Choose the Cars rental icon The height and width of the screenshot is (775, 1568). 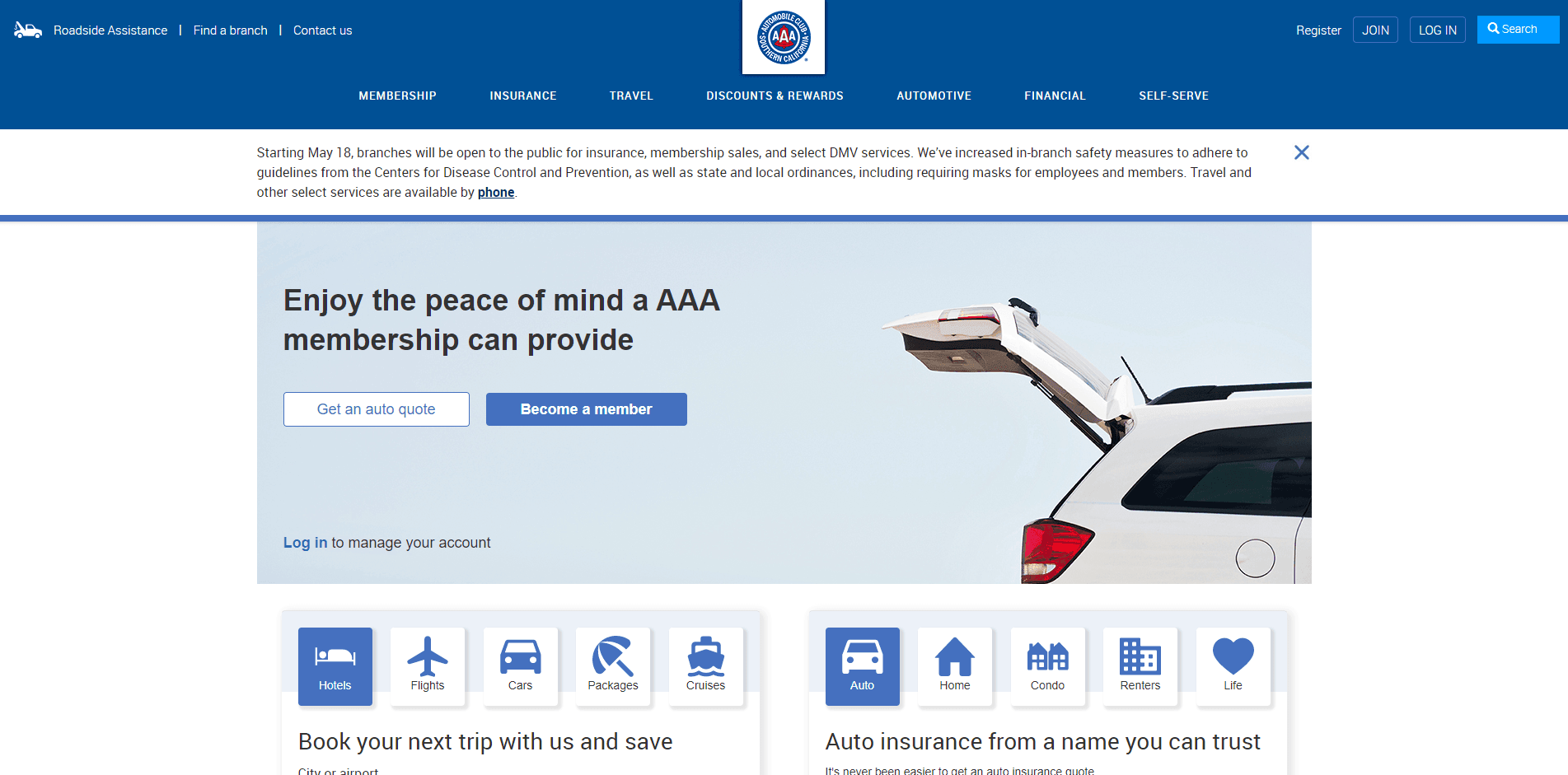coord(521,666)
